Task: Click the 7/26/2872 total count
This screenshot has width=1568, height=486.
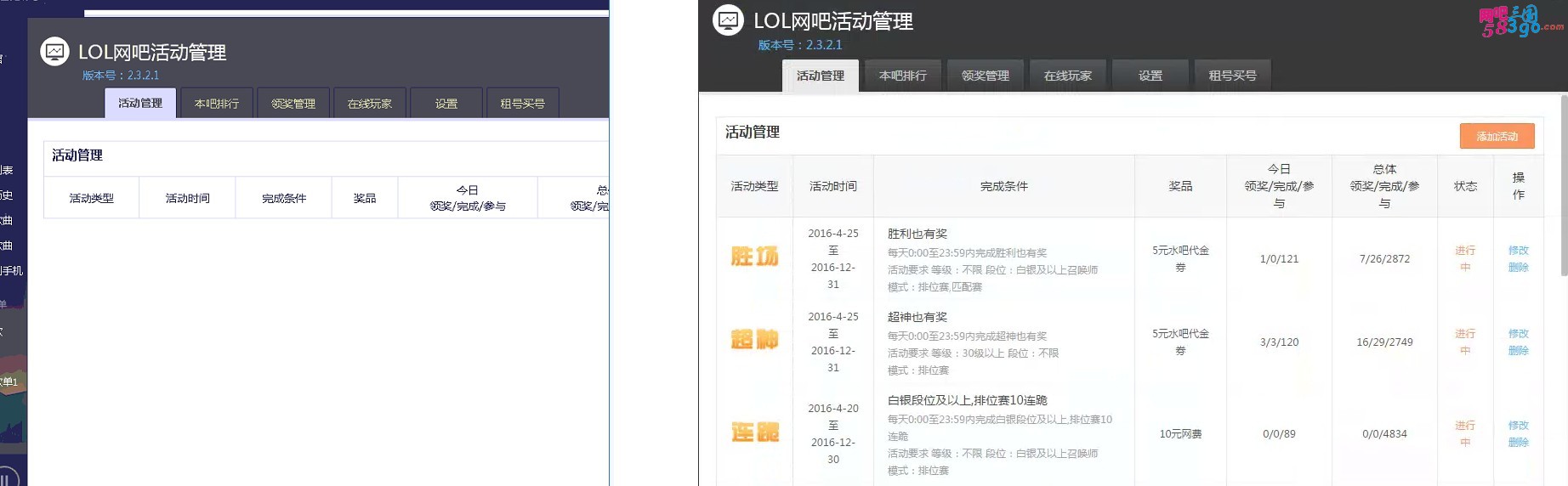Action: [1384, 258]
